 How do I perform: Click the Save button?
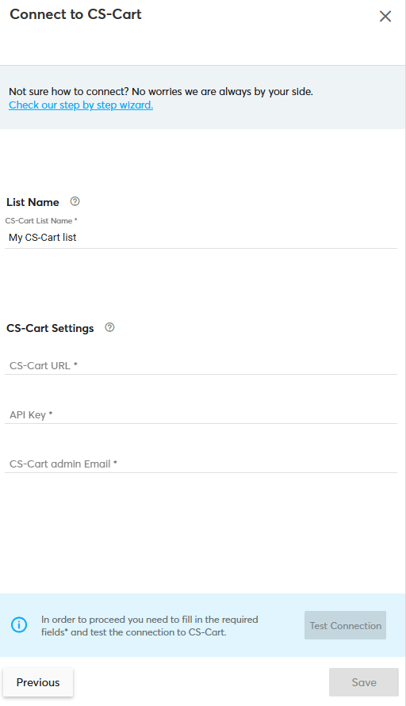click(x=364, y=682)
